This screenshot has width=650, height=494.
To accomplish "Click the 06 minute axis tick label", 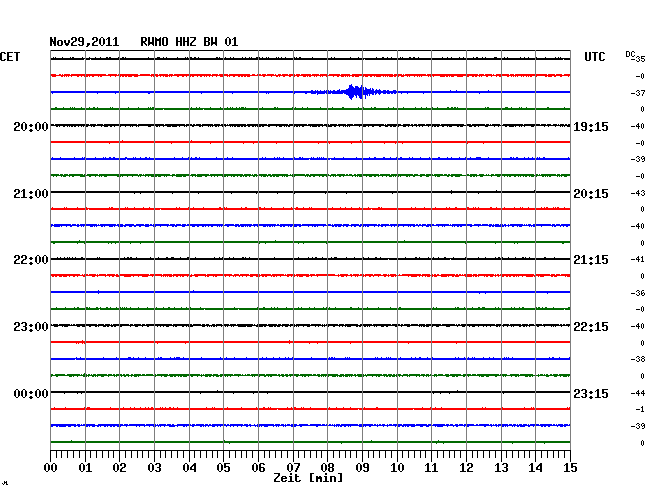I will pos(258,468).
